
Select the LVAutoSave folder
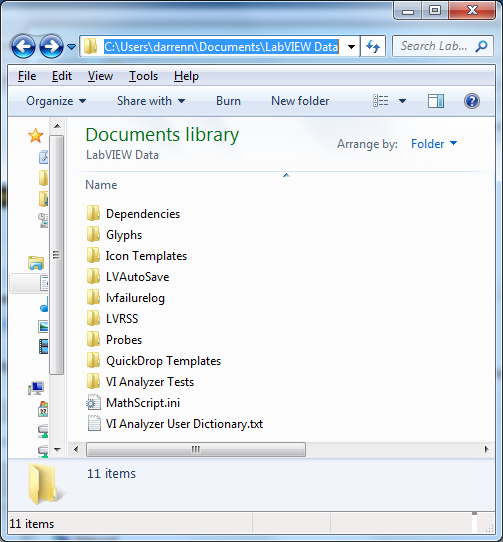(128, 277)
